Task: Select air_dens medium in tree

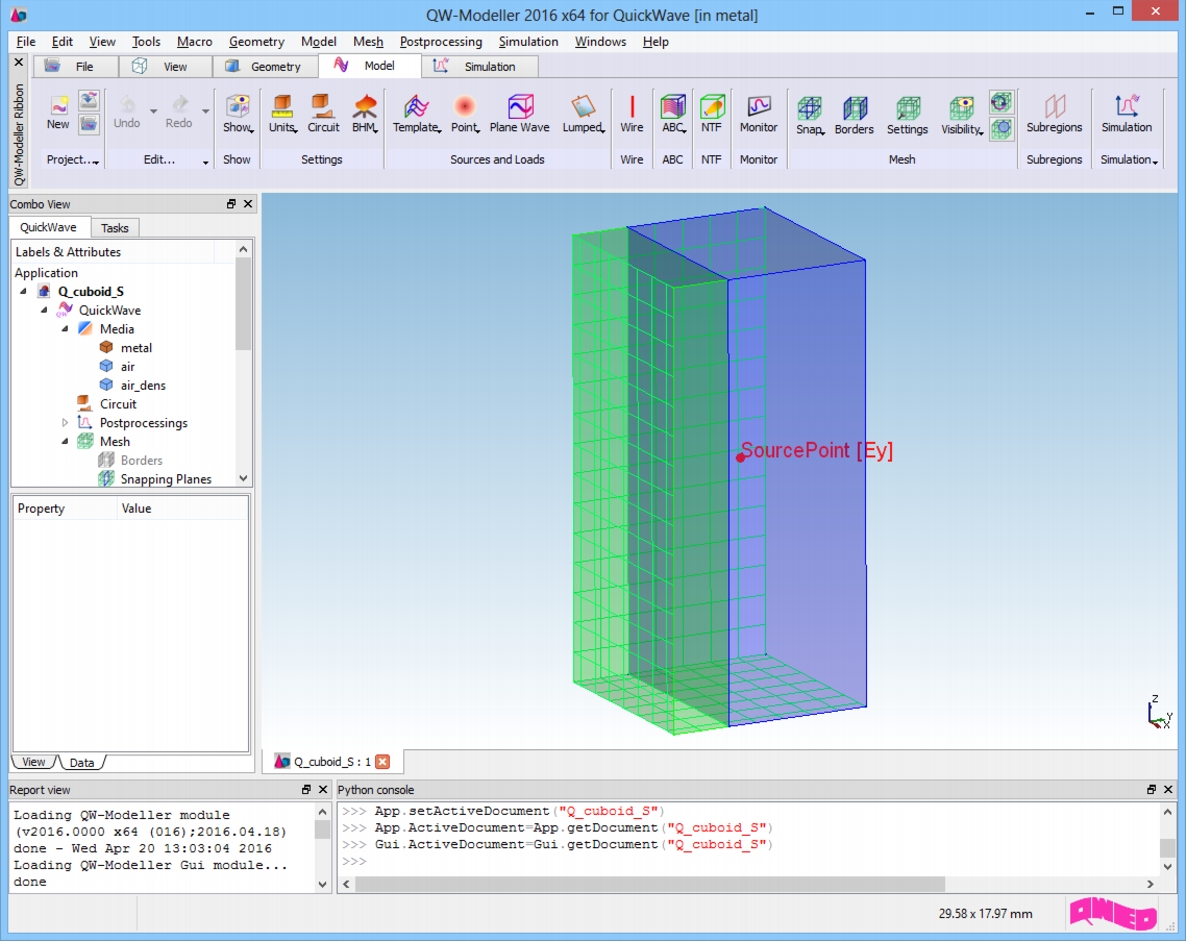Action: coord(132,385)
